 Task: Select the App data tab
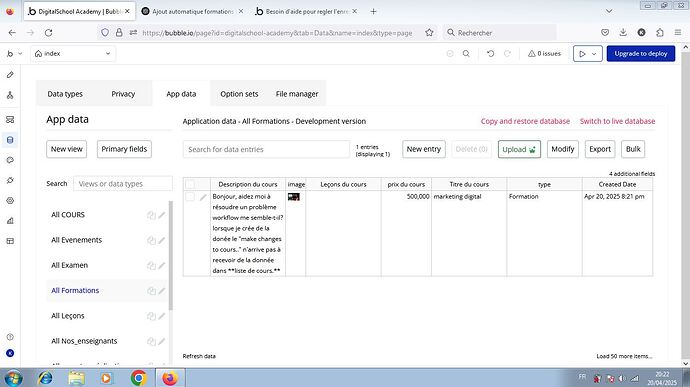click(181, 94)
